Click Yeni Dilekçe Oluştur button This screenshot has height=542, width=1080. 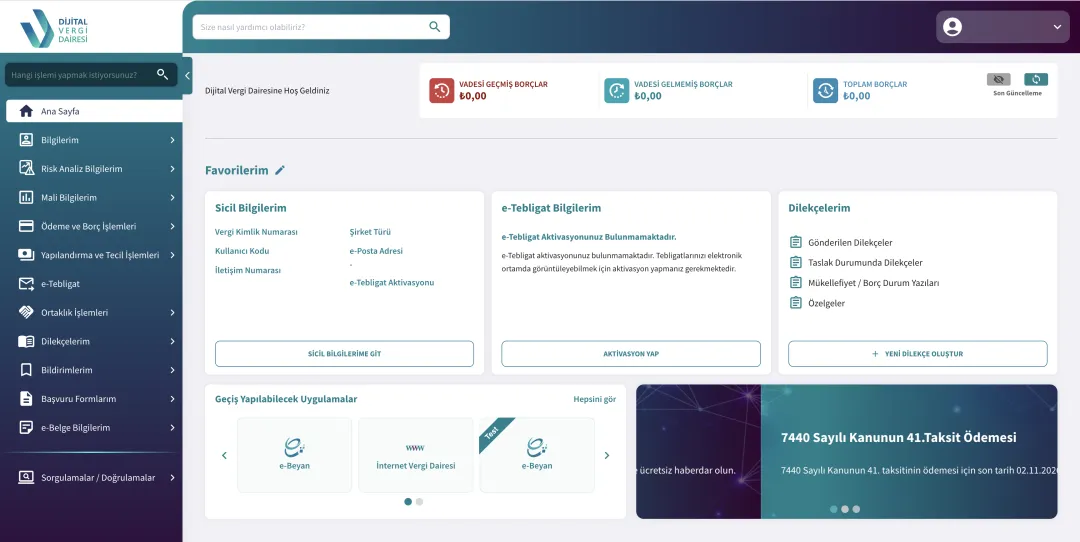[x=917, y=354]
